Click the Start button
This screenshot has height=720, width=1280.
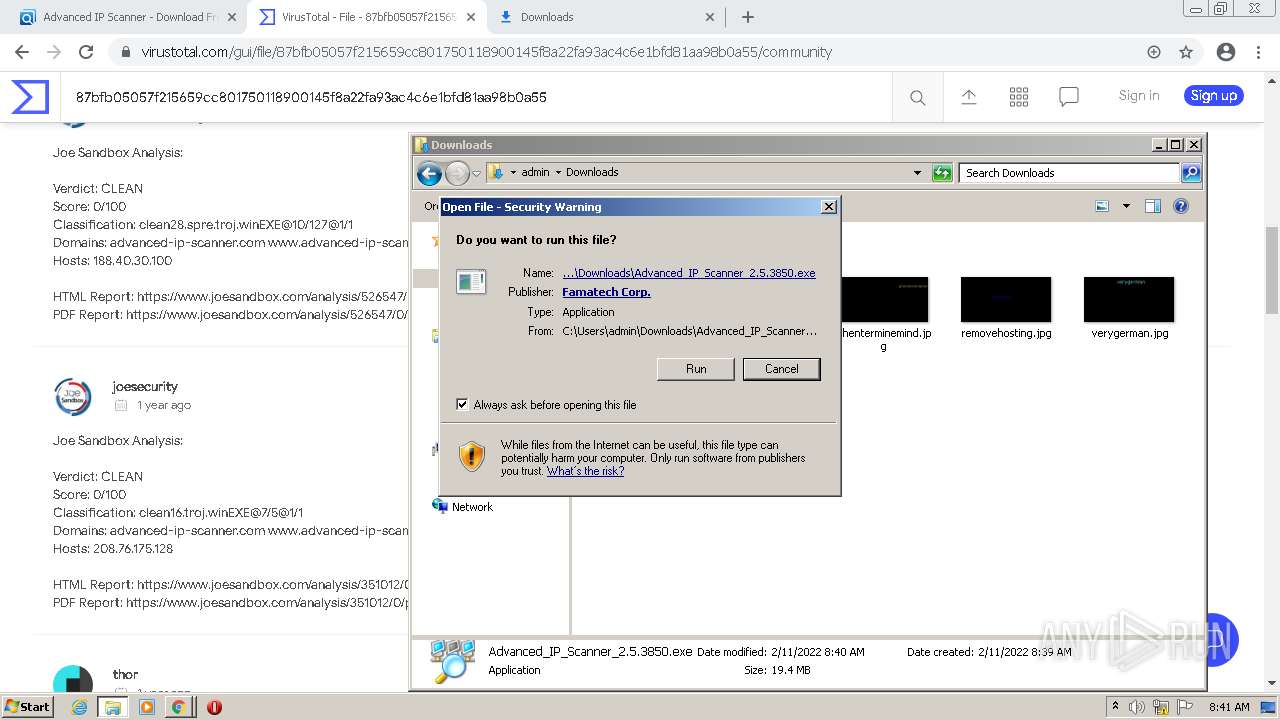pyautogui.click(x=28, y=706)
